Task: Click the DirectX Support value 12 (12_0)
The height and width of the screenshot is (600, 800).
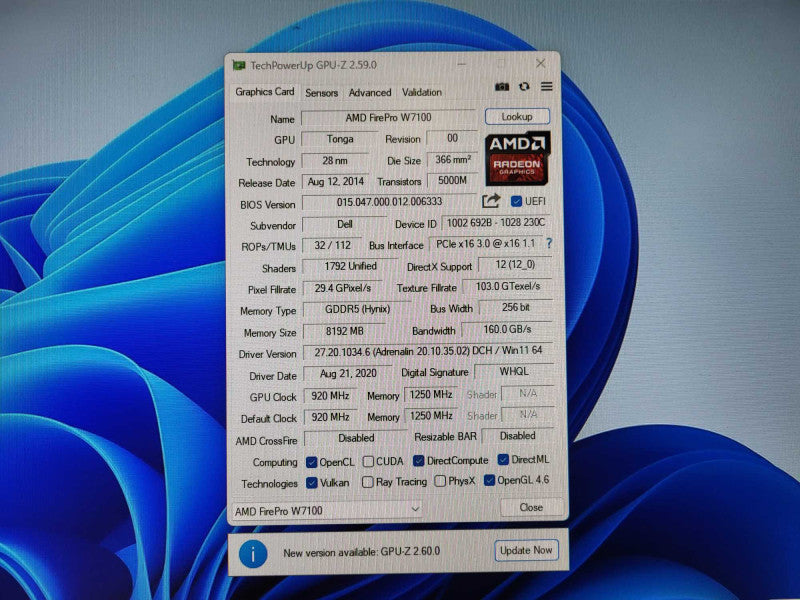Action: pos(515,264)
